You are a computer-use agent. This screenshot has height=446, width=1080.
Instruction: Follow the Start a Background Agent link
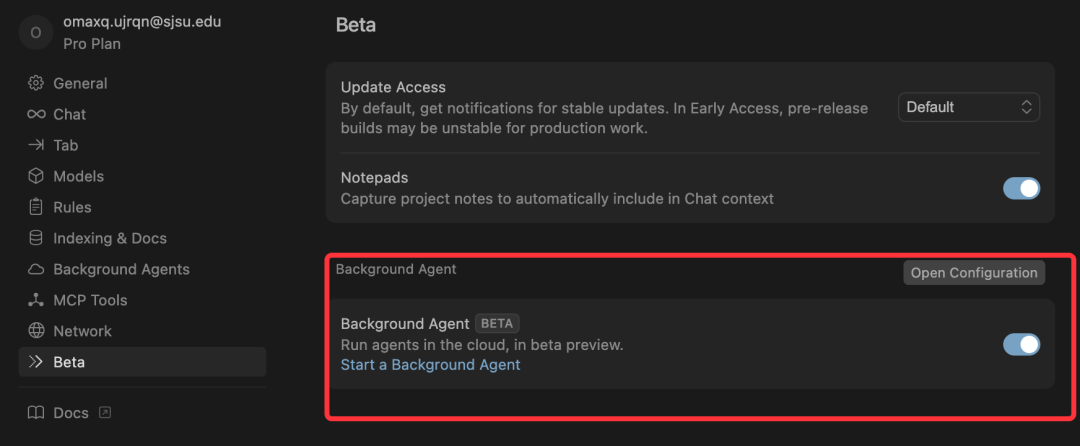(x=430, y=365)
